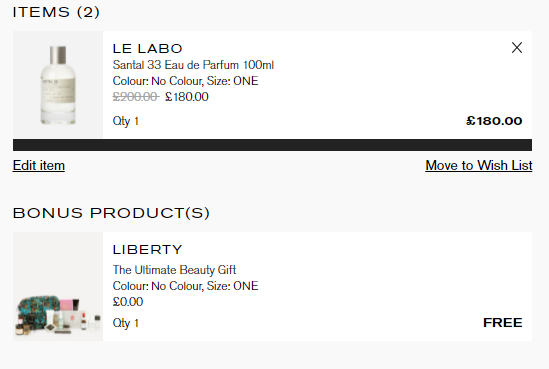Click the ITEMS (2) heading
The width and height of the screenshot is (549, 369).
[x=56, y=13]
